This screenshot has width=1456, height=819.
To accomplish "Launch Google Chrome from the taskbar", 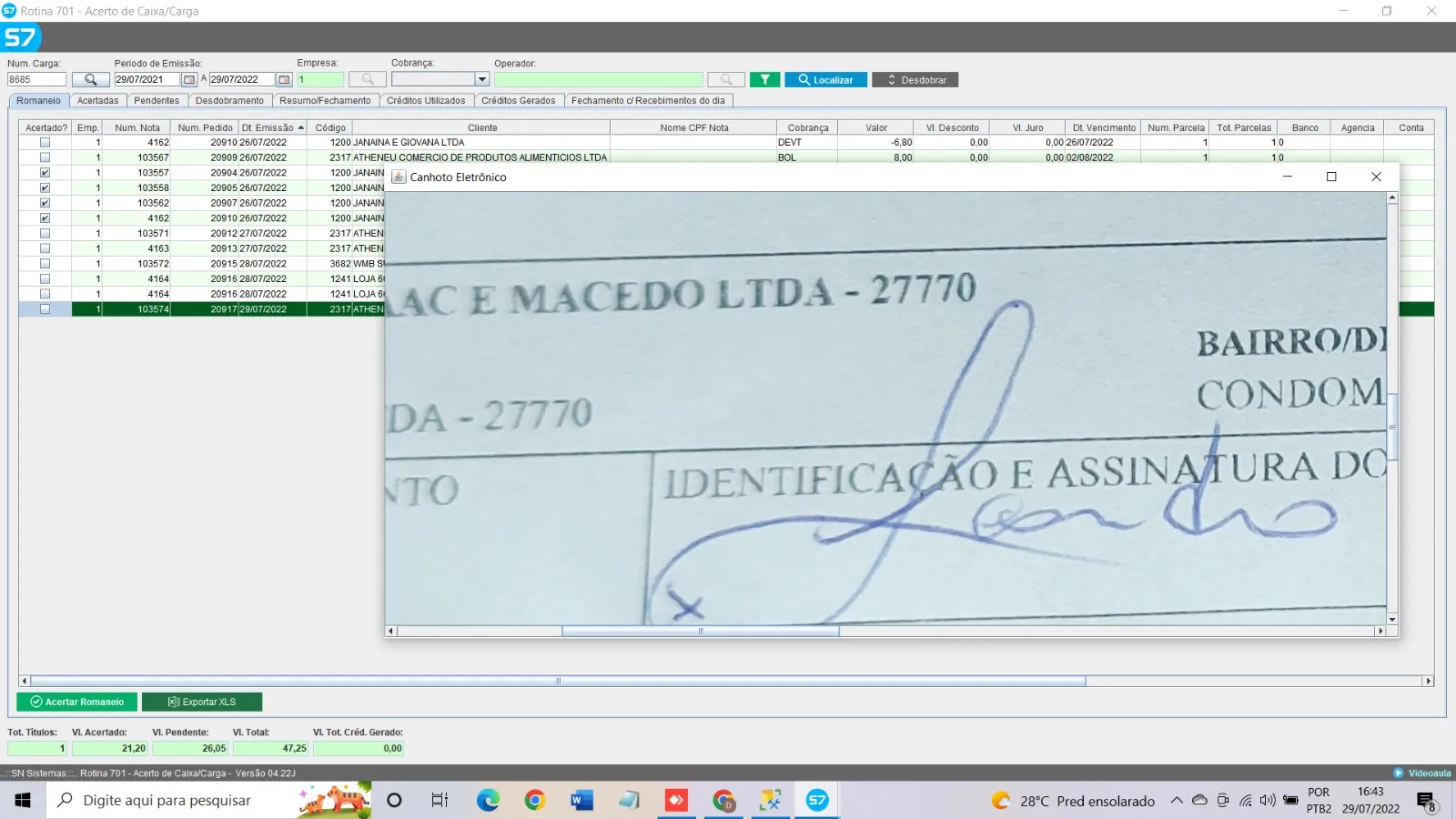I will point(532,800).
